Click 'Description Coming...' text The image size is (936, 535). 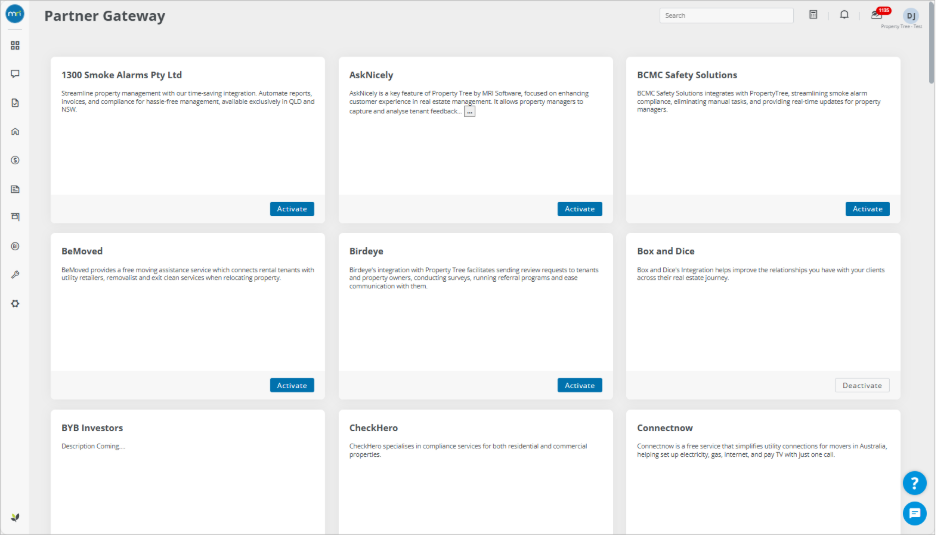pos(93,446)
